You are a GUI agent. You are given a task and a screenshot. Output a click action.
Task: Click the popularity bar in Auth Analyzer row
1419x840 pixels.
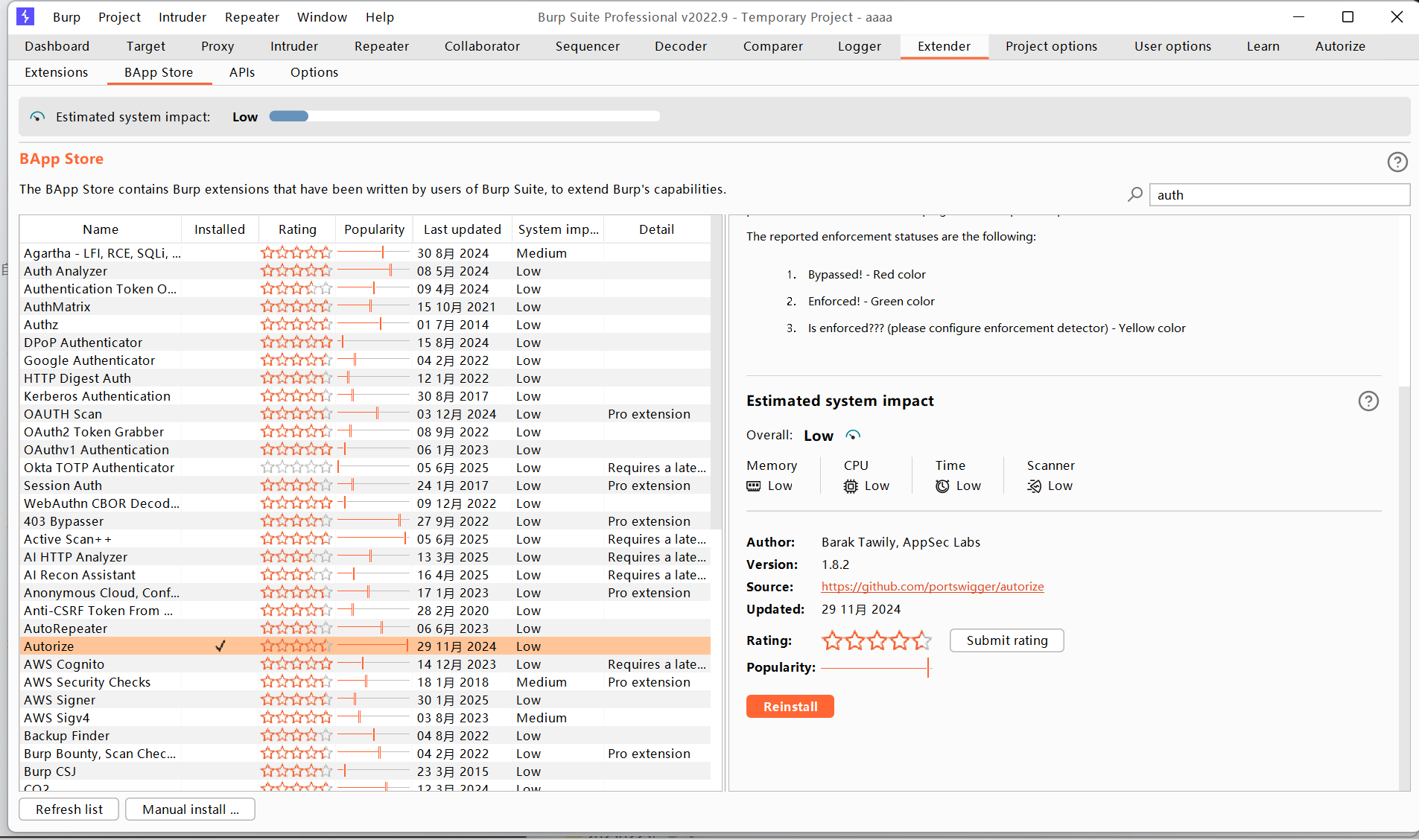coord(374,271)
